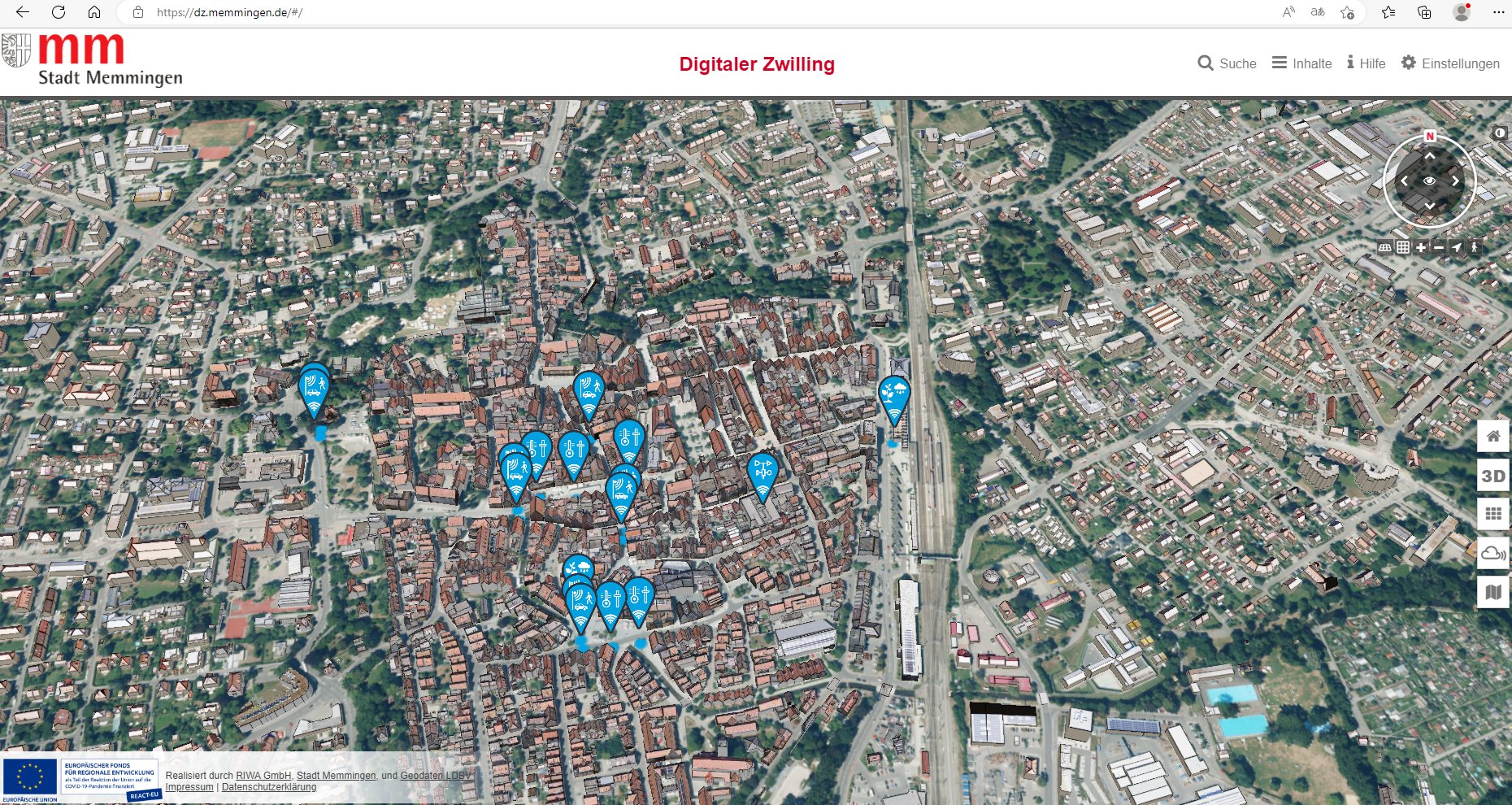Viewport: 1512px width, 805px height.
Task: Click the RIWA GmbH link
Action: (263, 776)
